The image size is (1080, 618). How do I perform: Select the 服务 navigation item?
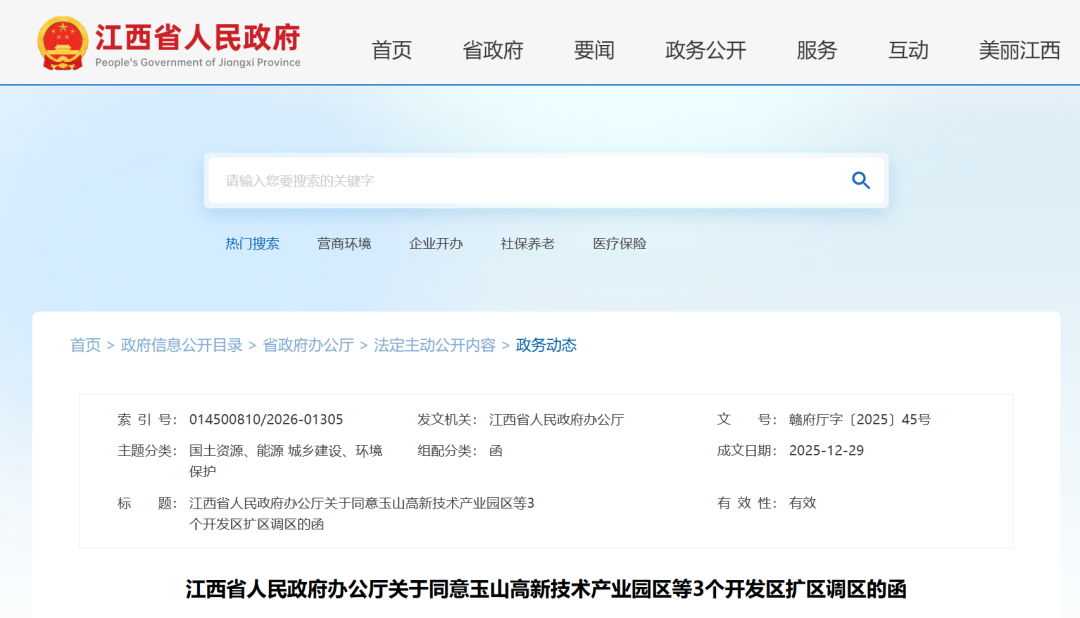pyautogui.click(x=816, y=50)
